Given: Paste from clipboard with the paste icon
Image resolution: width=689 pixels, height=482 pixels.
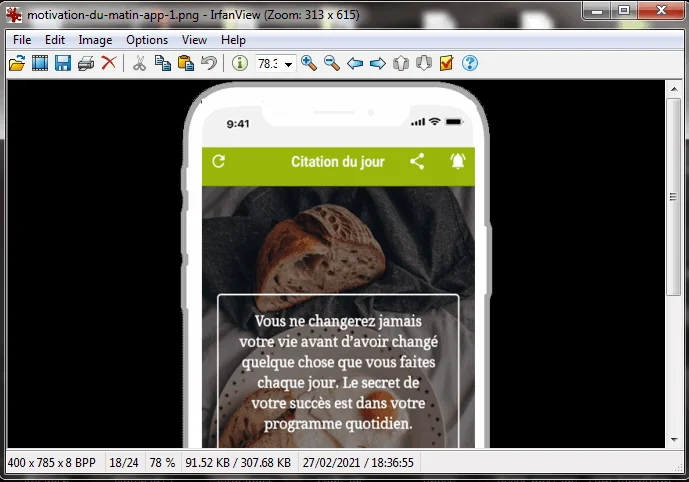Looking at the screenshot, I should pyautogui.click(x=185, y=63).
